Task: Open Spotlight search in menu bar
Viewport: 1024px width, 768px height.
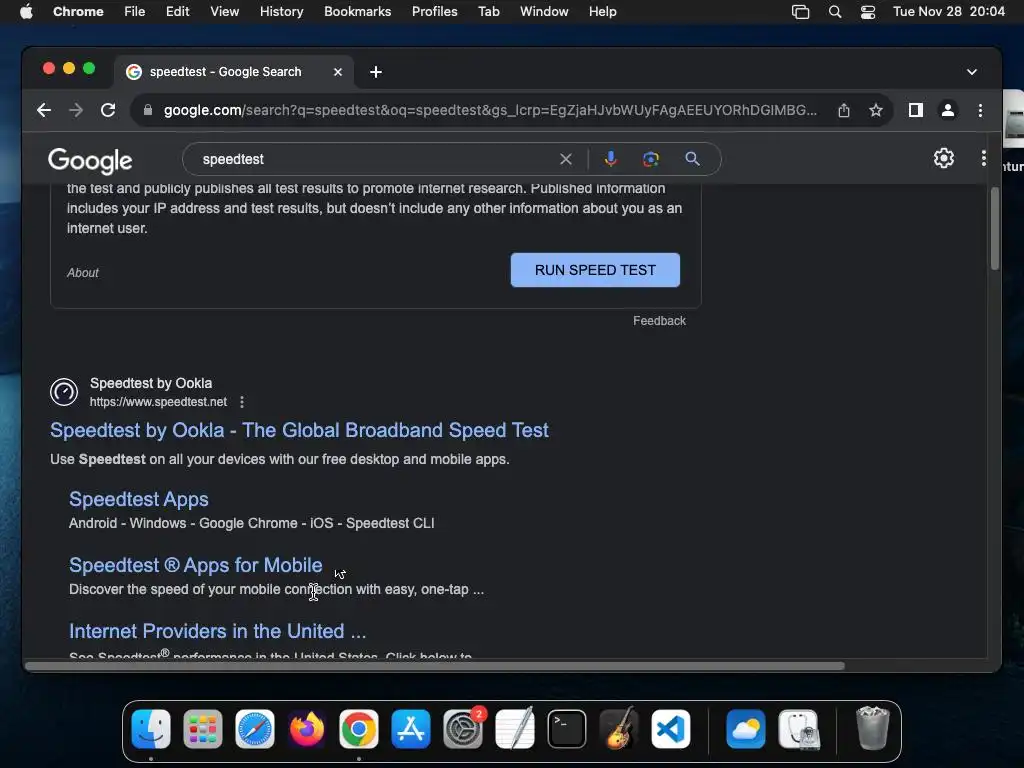Action: pos(835,12)
